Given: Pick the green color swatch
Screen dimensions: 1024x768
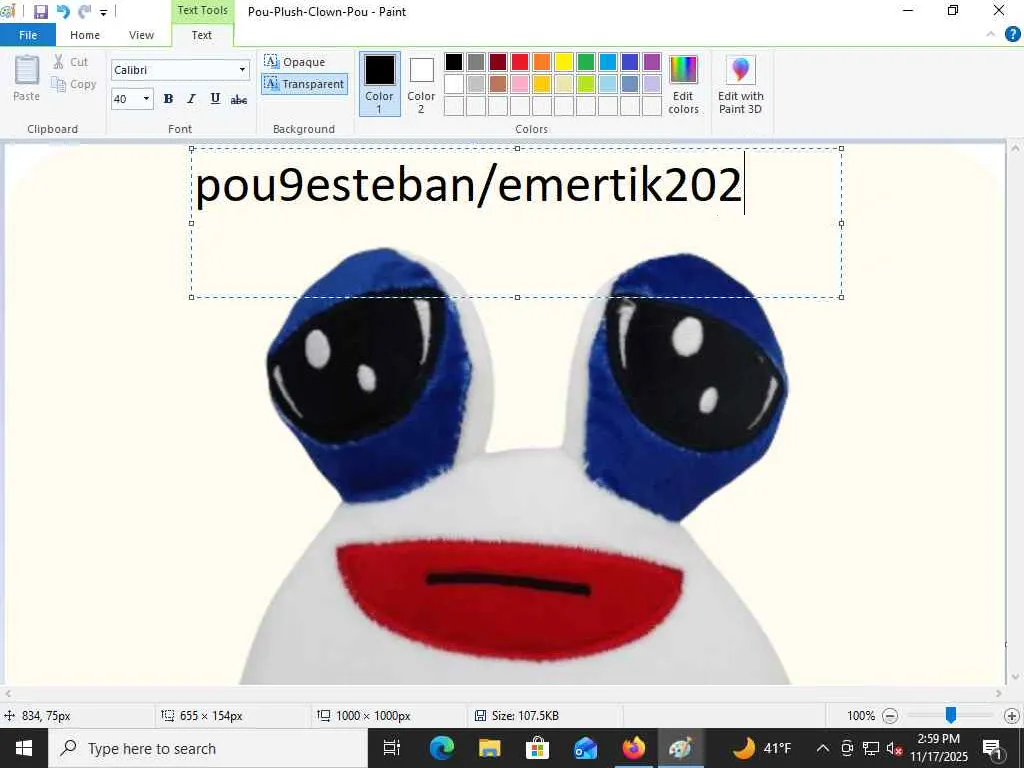Looking at the screenshot, I should pyautogui.click(x=586, y=62).
